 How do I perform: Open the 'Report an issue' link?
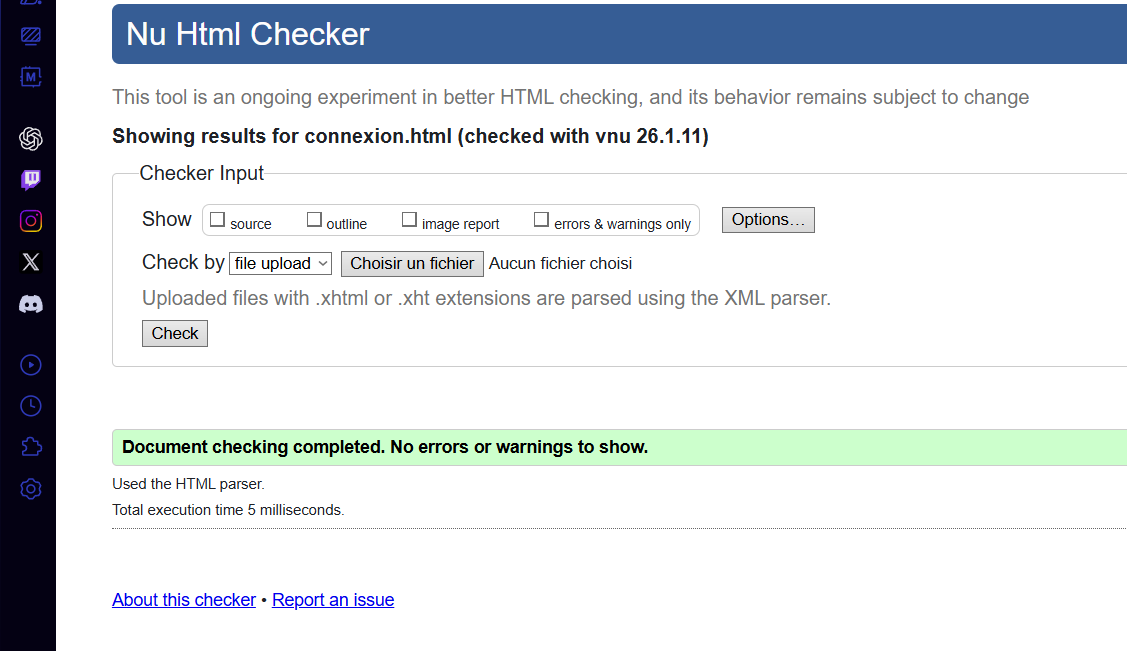click(x=333, y=600)
